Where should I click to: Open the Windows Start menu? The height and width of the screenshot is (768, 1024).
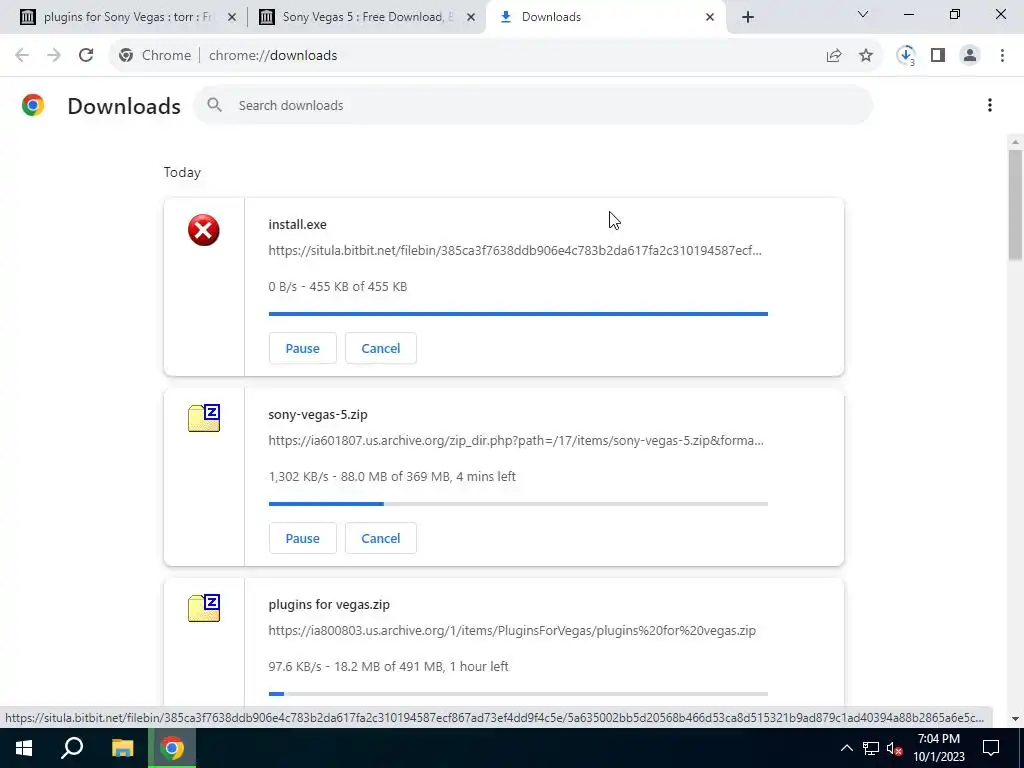(24, 748)
